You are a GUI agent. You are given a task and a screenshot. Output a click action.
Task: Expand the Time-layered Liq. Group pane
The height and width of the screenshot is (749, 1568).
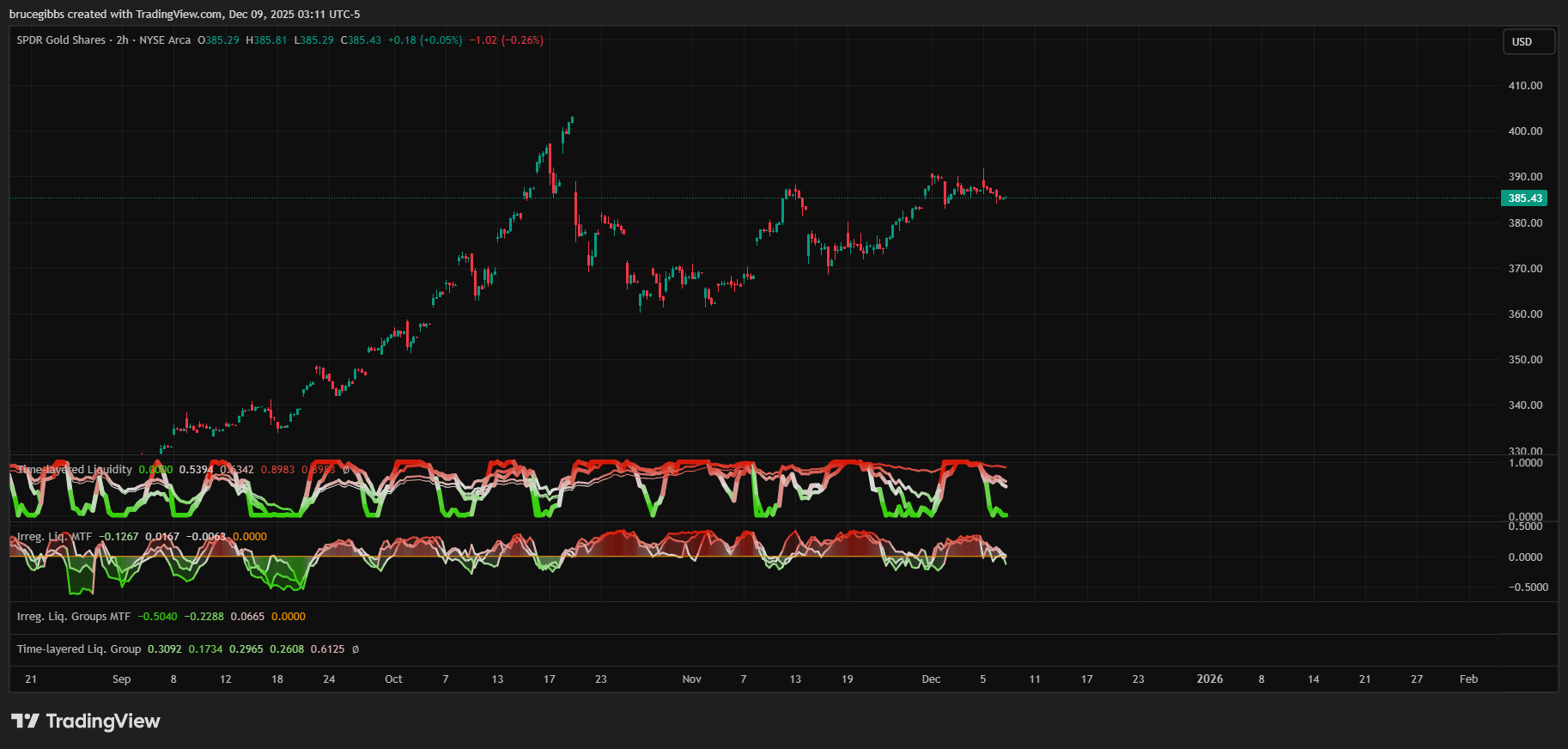[x=79, y=649]
